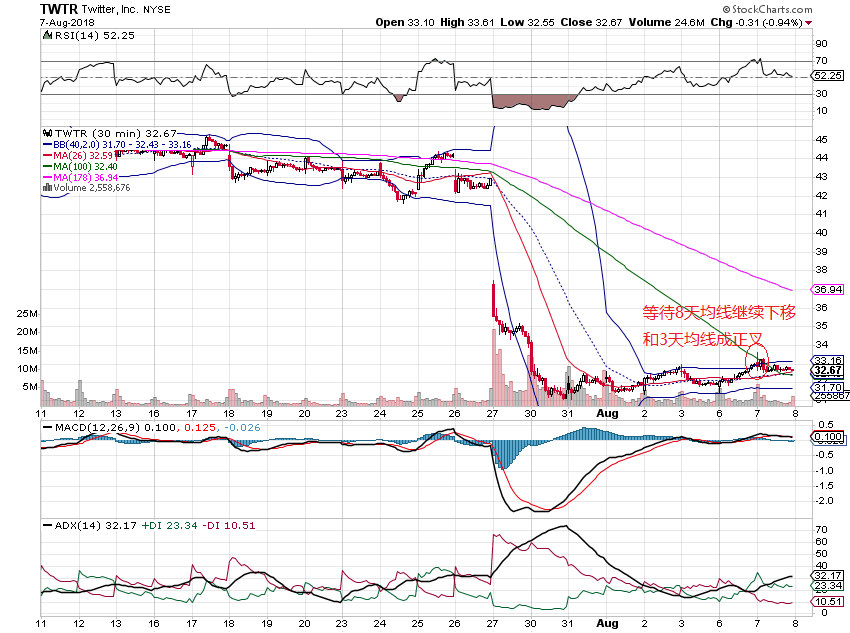Click the Volume 24.6M value

pos(666,22)
